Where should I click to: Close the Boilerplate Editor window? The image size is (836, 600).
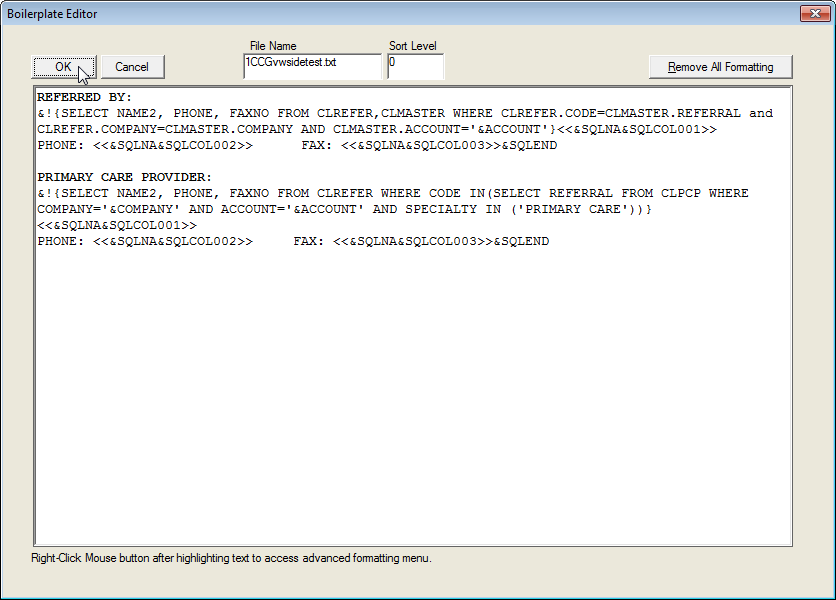click(x=811, y=14)
